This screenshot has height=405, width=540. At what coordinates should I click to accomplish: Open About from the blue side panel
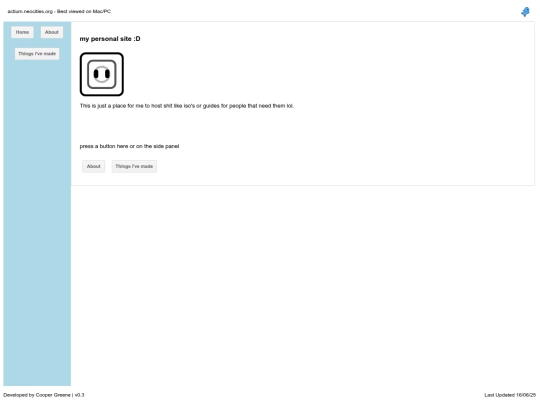tap(52, 32)
